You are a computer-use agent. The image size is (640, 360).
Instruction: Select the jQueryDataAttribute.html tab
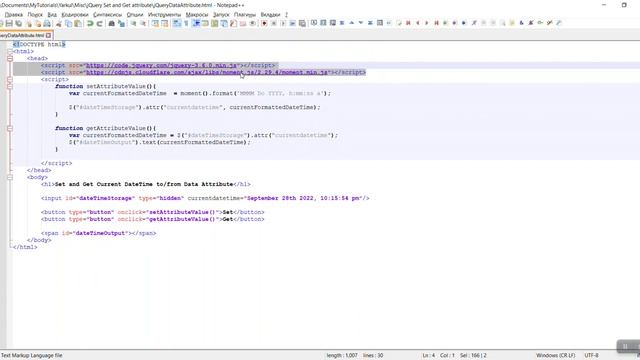point(22,36)
